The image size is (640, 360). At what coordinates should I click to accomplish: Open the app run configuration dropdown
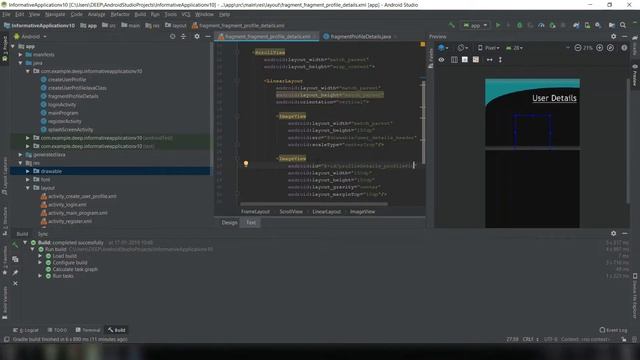pos(475,25)
